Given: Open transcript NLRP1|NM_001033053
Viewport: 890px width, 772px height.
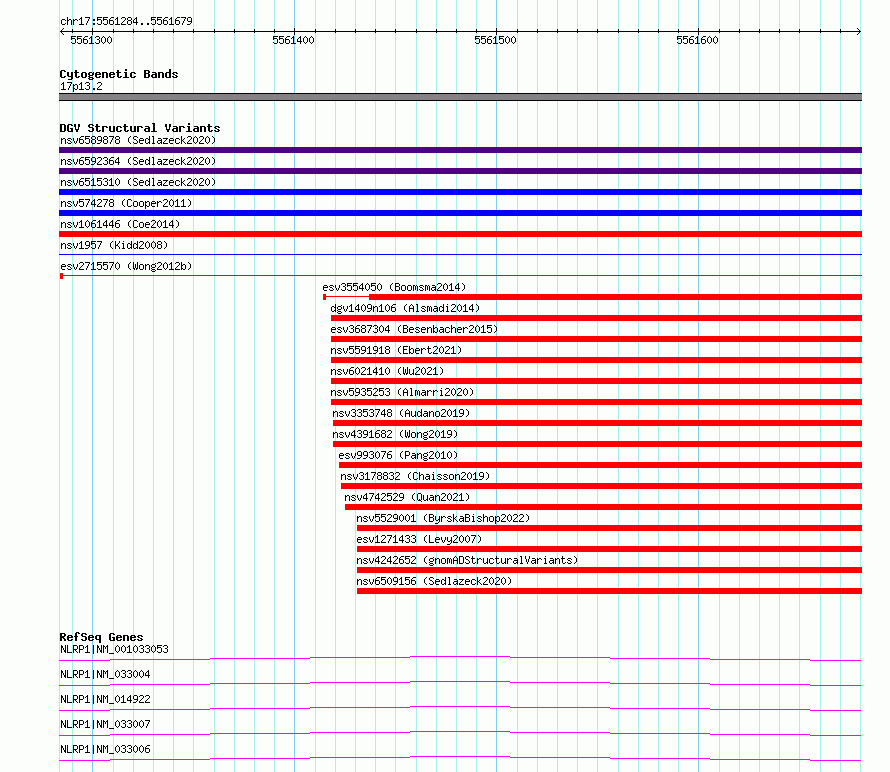Looking at the screenshot, I should tap(114, 649).
